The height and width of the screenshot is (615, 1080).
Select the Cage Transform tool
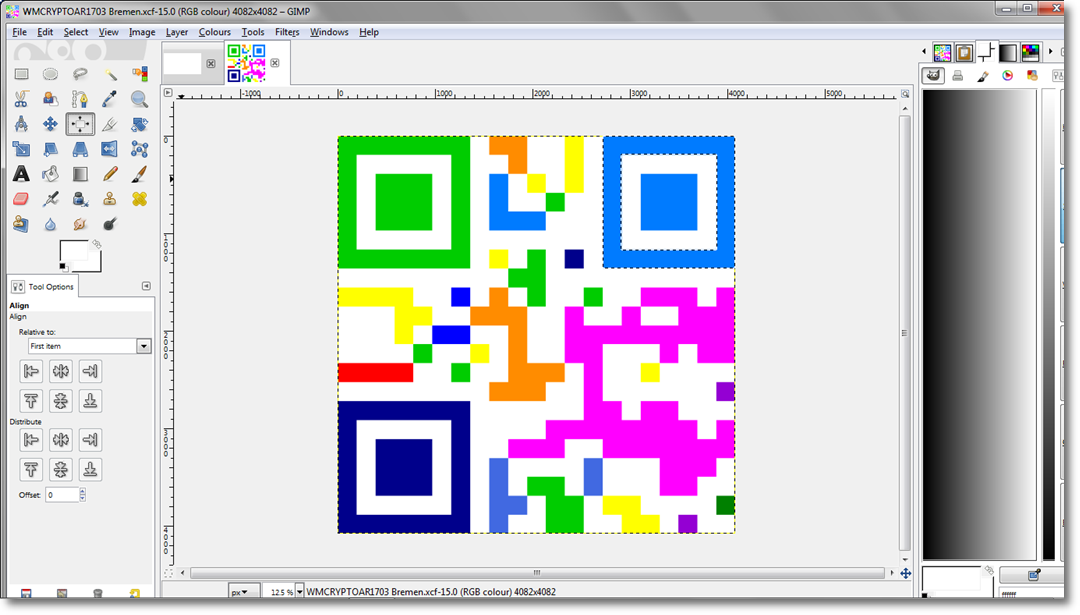139,149
